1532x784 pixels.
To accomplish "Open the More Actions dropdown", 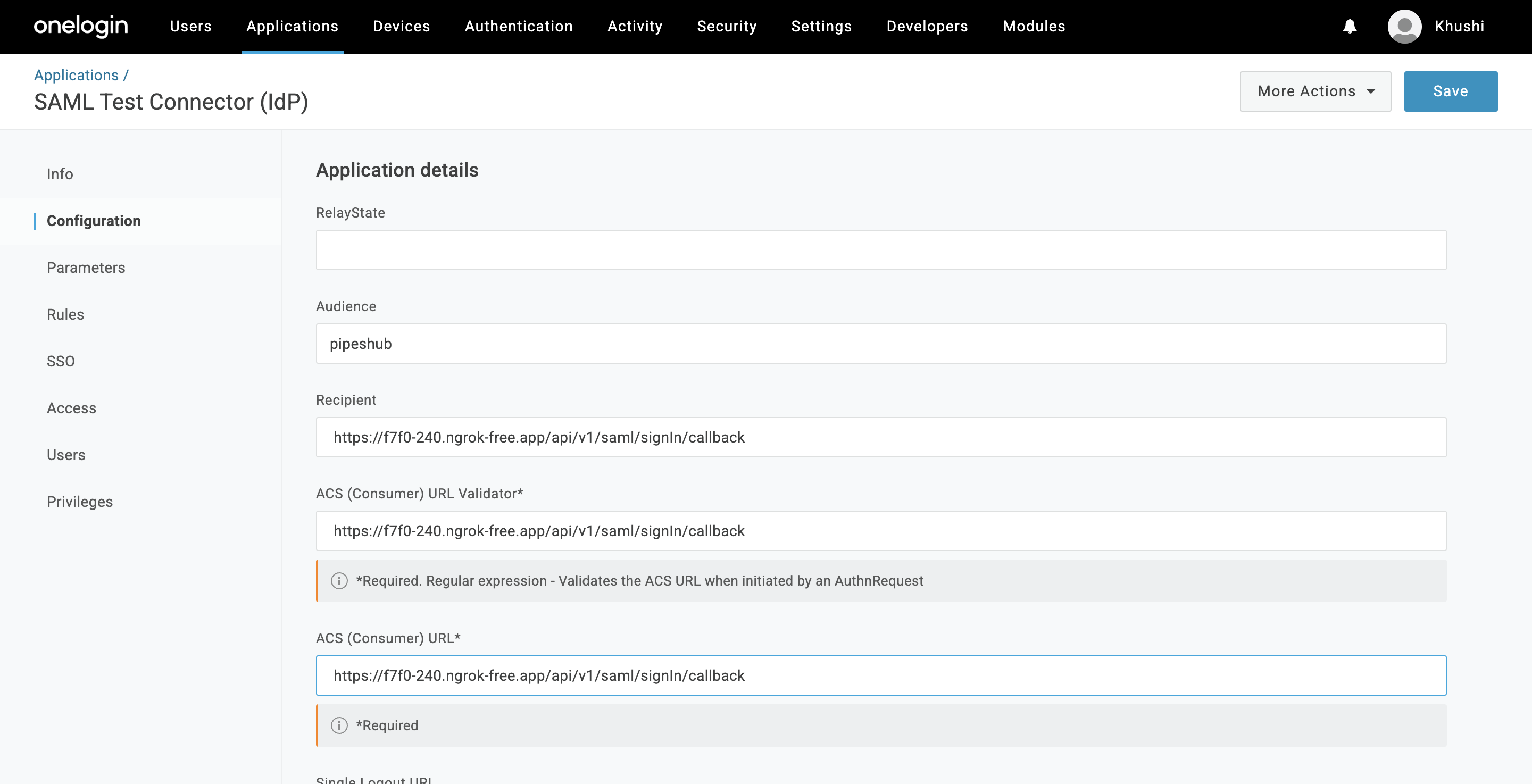I will pyautogui.click(x=1315, y=91).
